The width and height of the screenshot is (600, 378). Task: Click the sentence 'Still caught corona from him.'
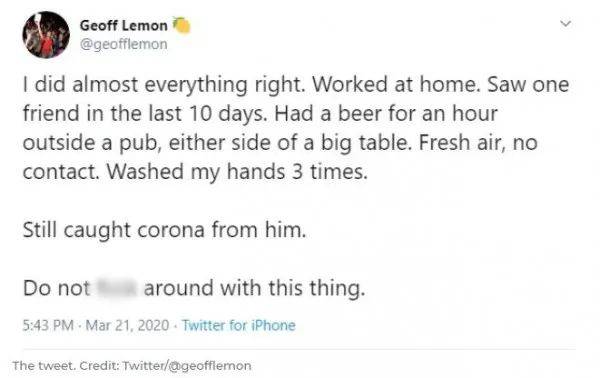(165, 230)
